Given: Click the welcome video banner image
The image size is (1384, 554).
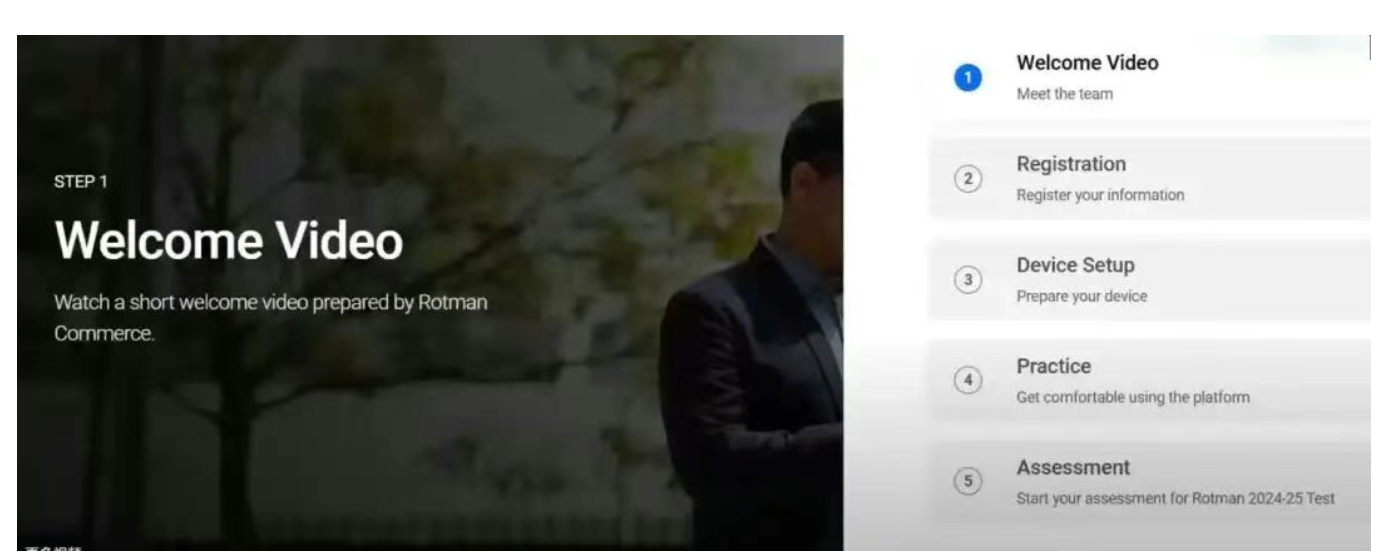Looking at the screenshot, I should click(430, 292).
